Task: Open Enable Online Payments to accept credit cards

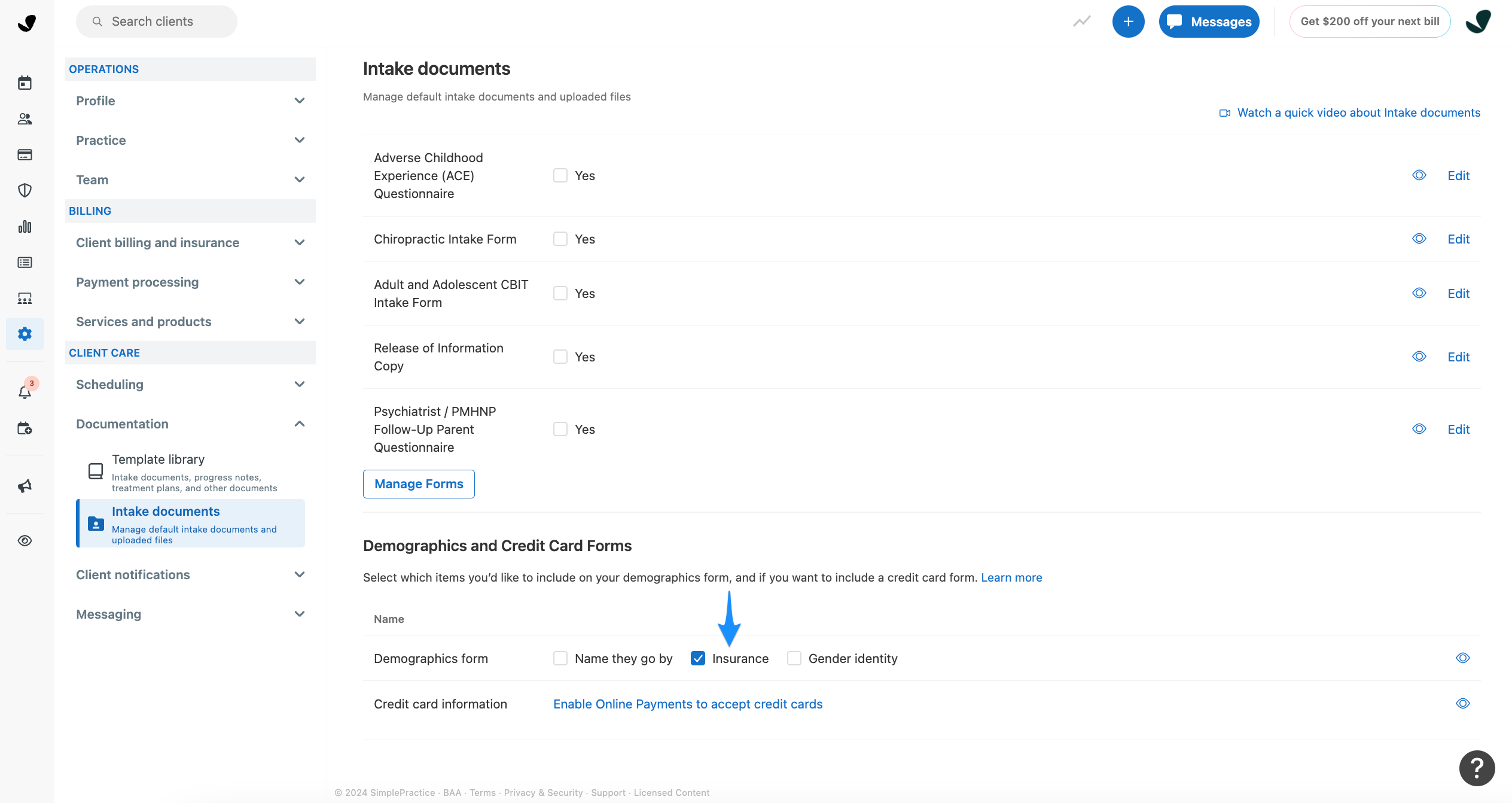Action: tap(687, 704)
